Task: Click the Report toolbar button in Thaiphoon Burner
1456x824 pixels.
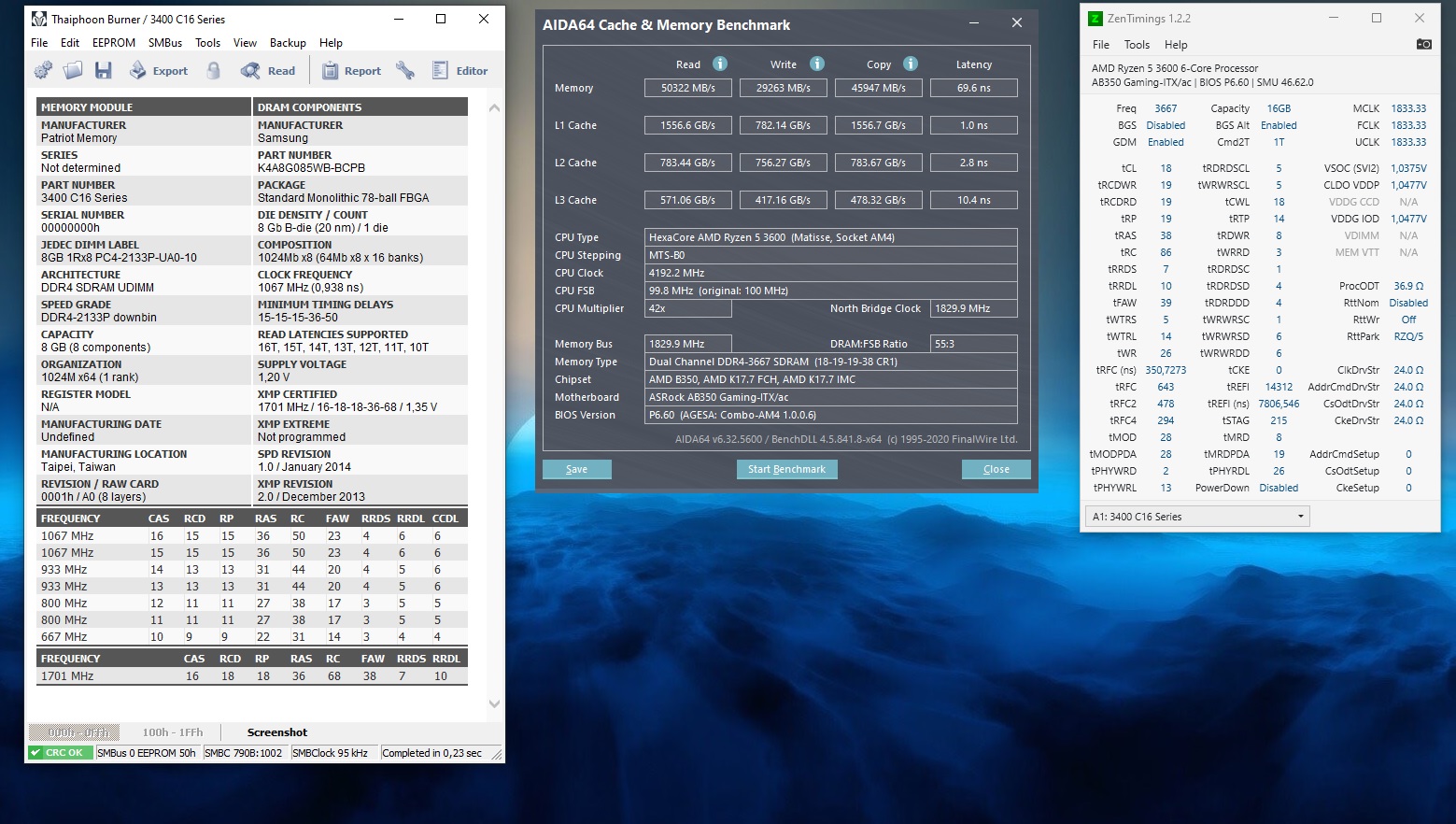Action: [351, 70]
